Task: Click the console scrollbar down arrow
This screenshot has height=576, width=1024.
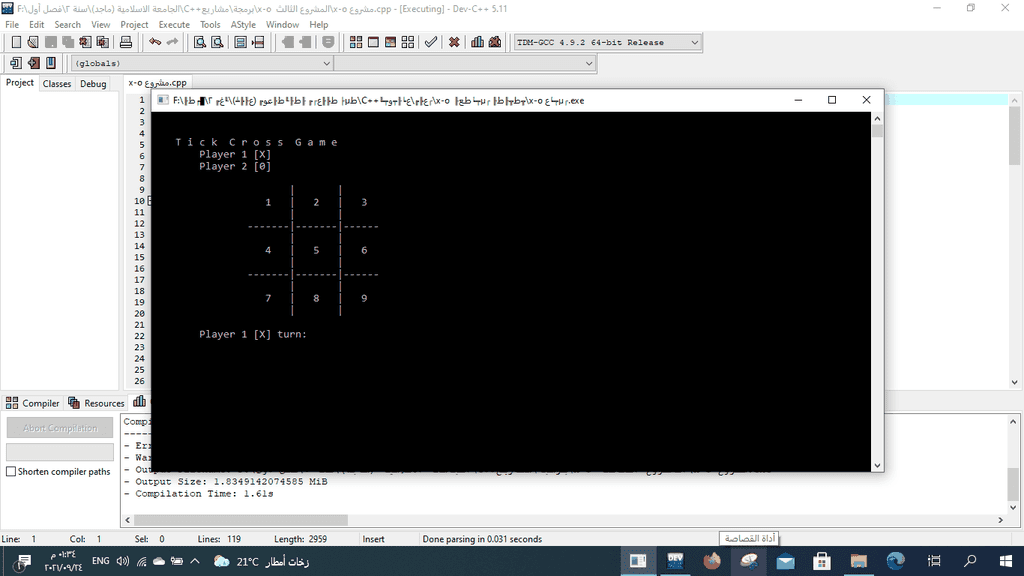Action: [x=878, y=466]
